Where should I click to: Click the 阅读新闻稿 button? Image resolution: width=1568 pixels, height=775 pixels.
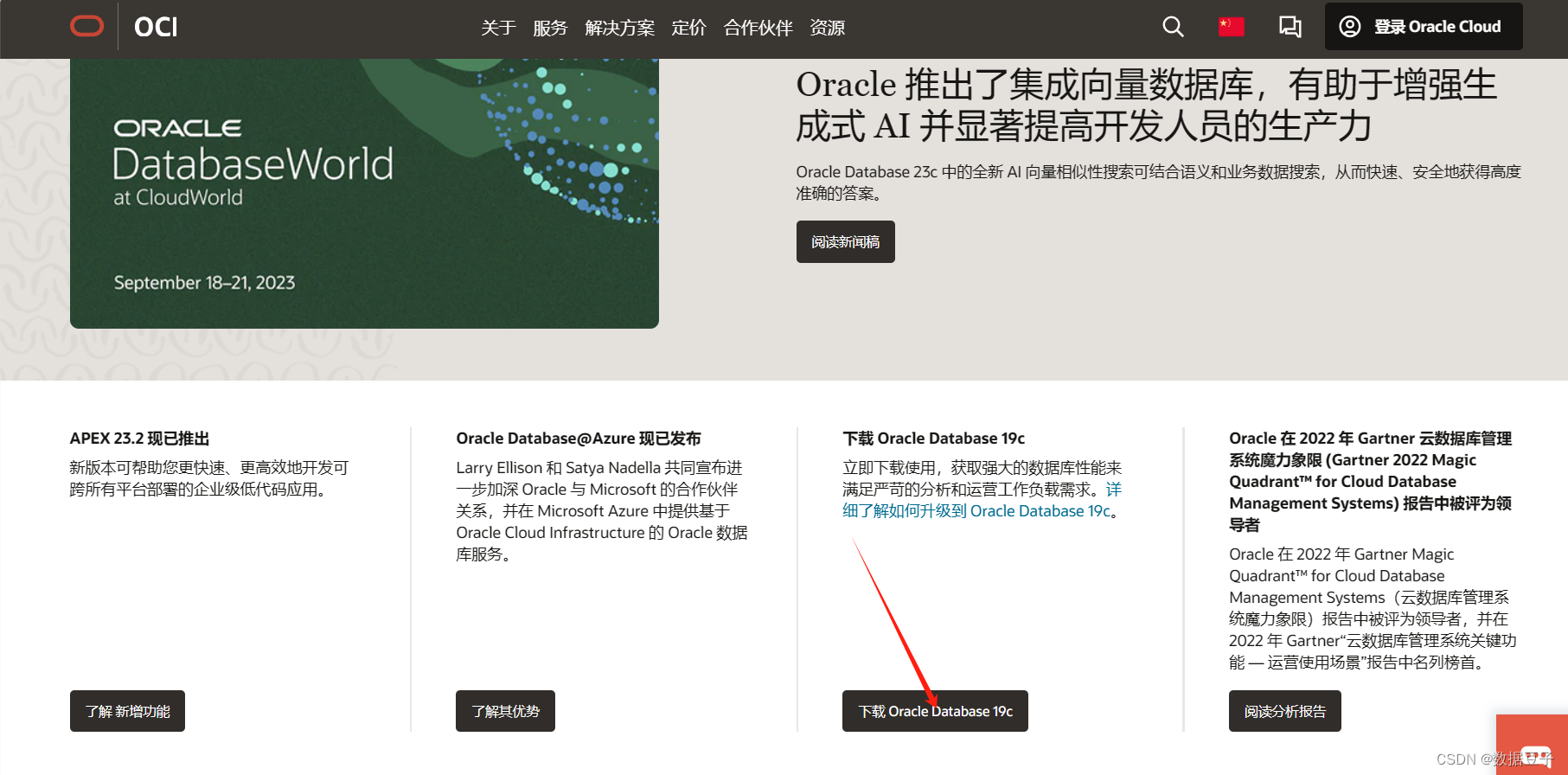click(845, 241)
